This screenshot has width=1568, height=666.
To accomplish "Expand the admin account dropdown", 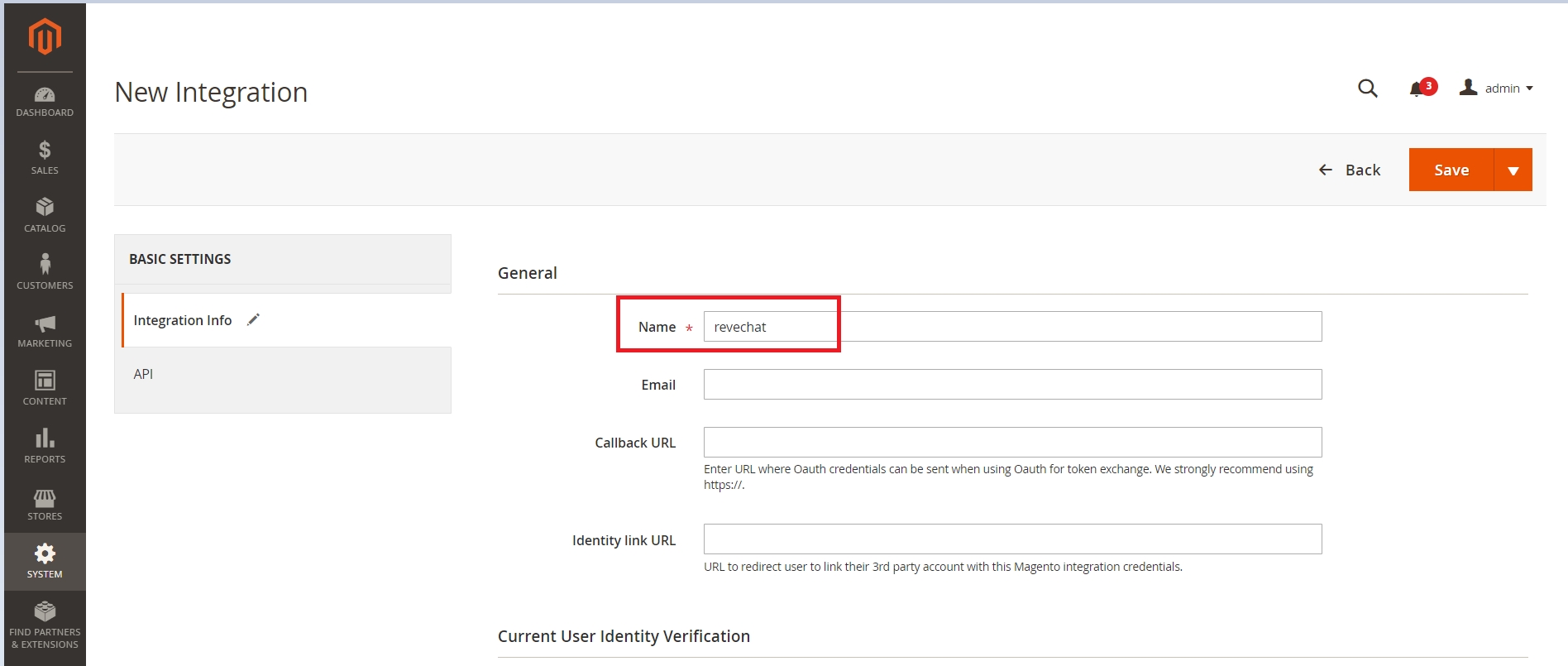I will (x=1498, y=89).
